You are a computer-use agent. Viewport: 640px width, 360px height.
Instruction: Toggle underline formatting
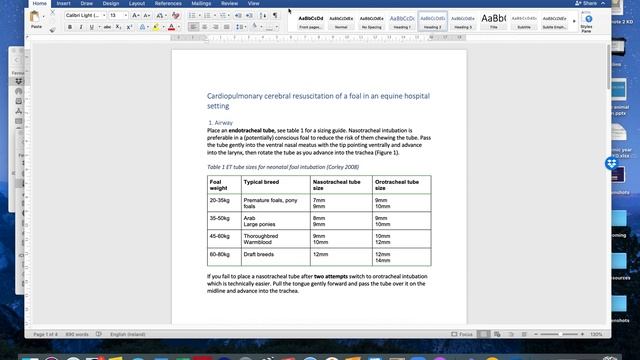click(91, 27)
